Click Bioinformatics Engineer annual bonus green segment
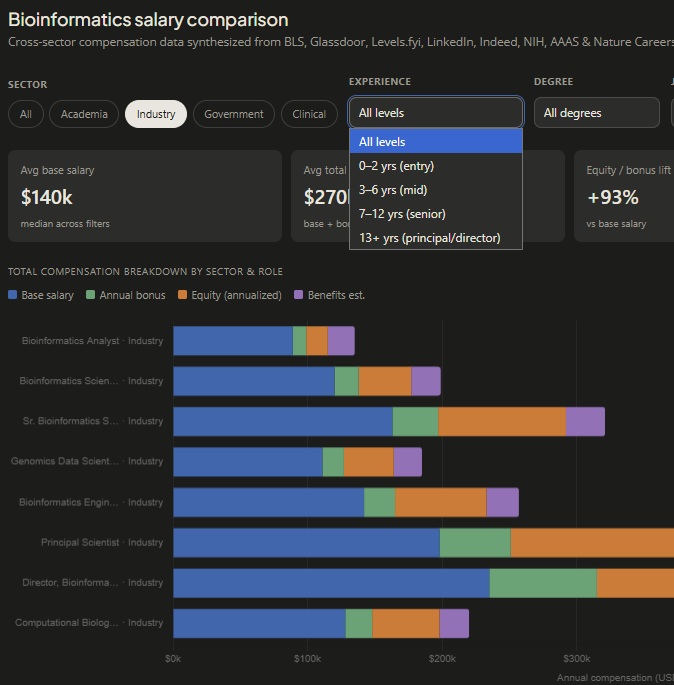The height and width of the screenshot is (685, 674). [x=380, y=502]
